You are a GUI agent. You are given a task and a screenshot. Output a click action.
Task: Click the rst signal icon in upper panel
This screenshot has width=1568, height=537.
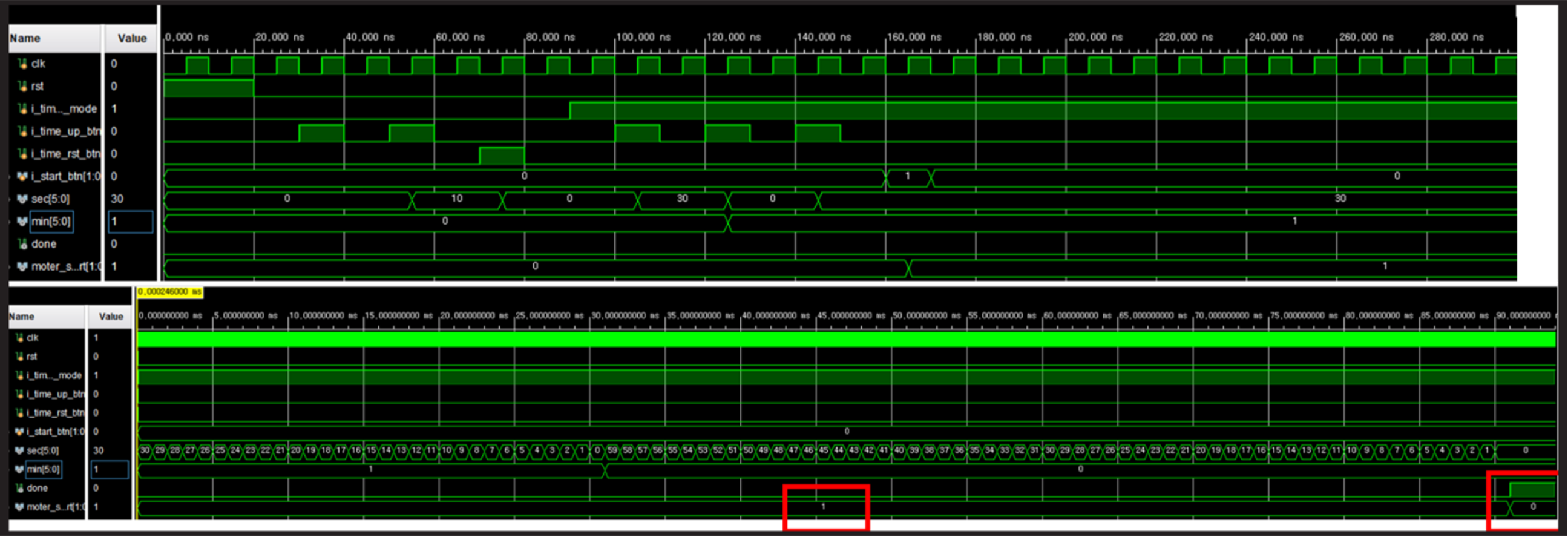(x=22, y=87)
